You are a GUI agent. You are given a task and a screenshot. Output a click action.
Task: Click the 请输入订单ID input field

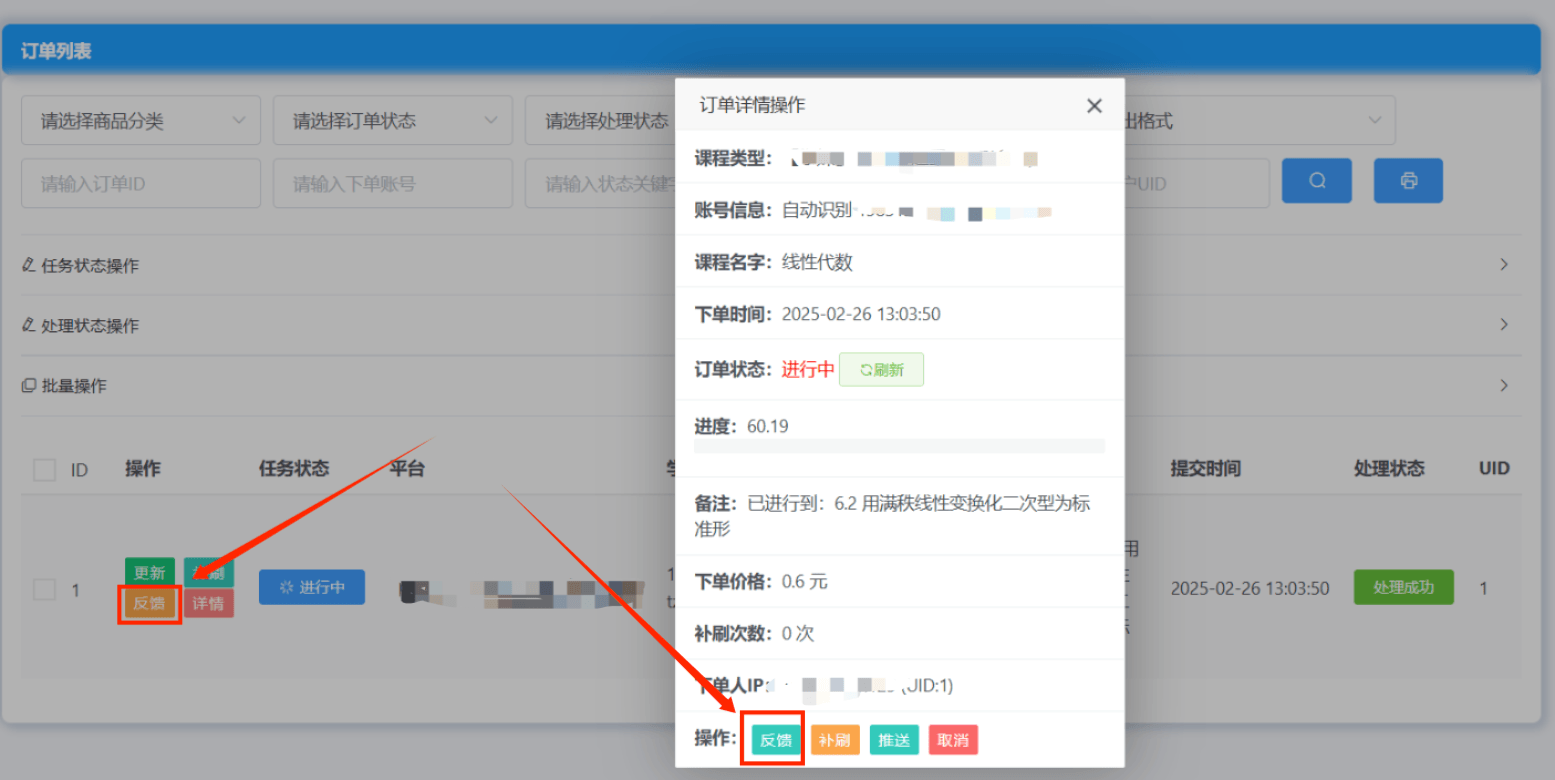coord(141,184)
